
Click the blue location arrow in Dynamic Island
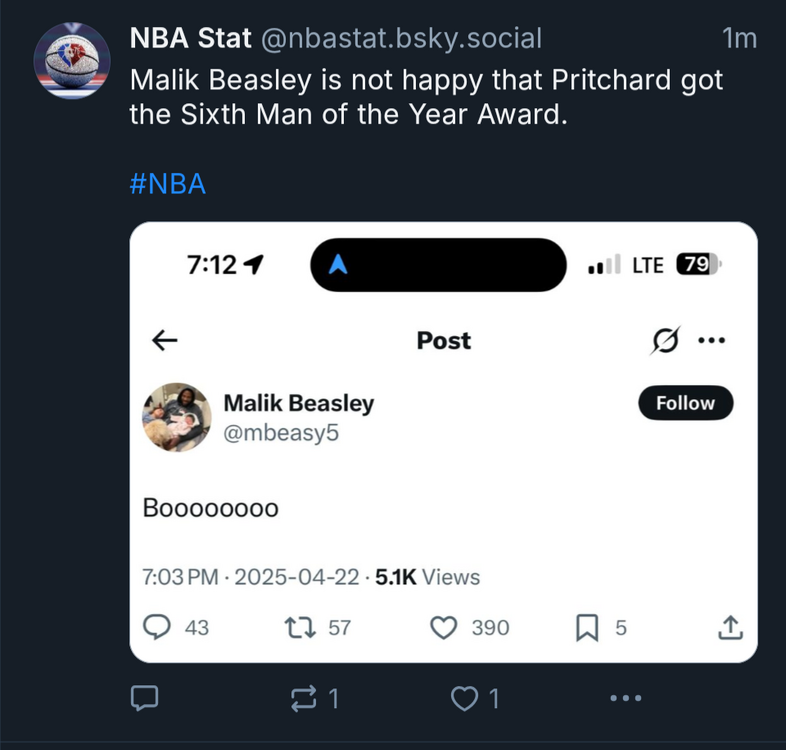tap(338, 264)
